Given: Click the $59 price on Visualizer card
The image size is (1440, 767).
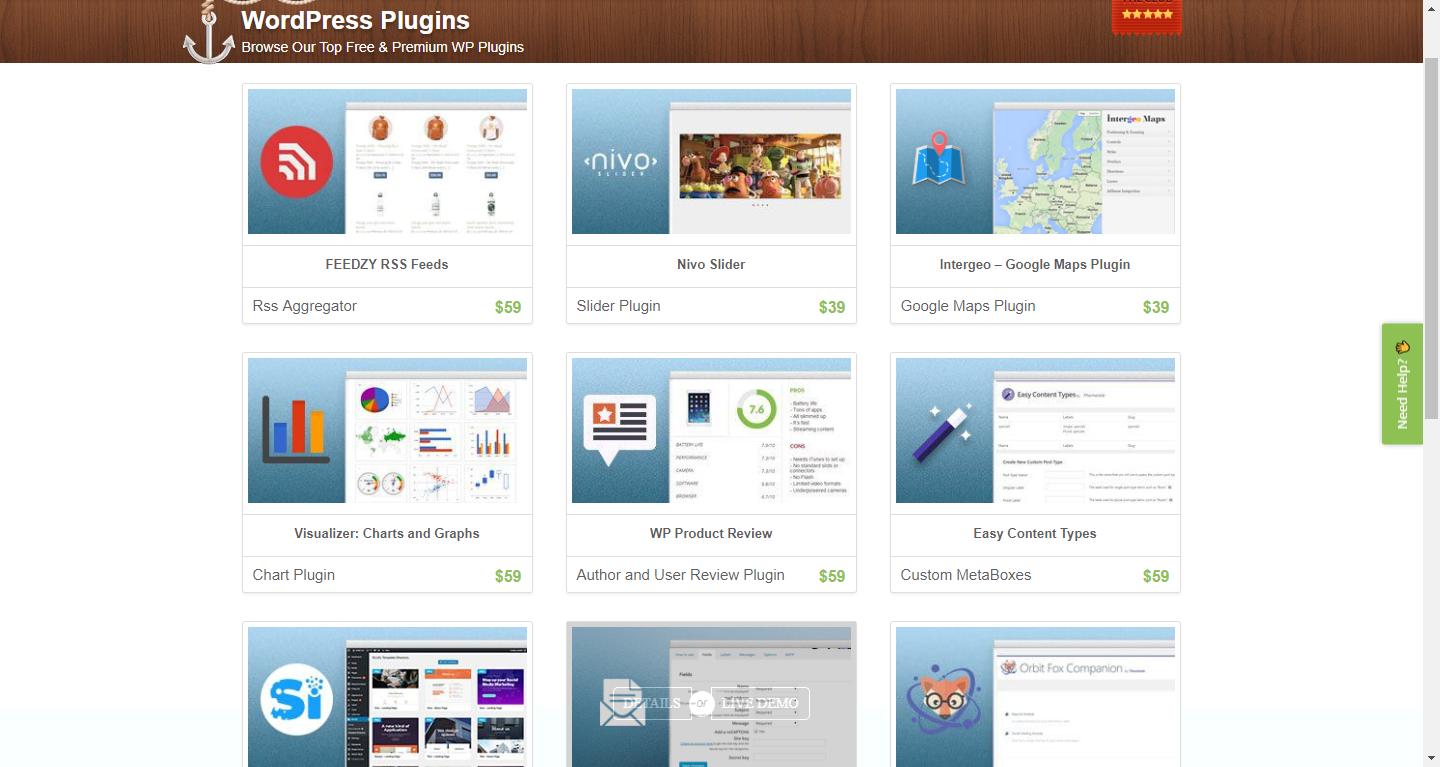Looking at the screenshot, I should point(508,576).
